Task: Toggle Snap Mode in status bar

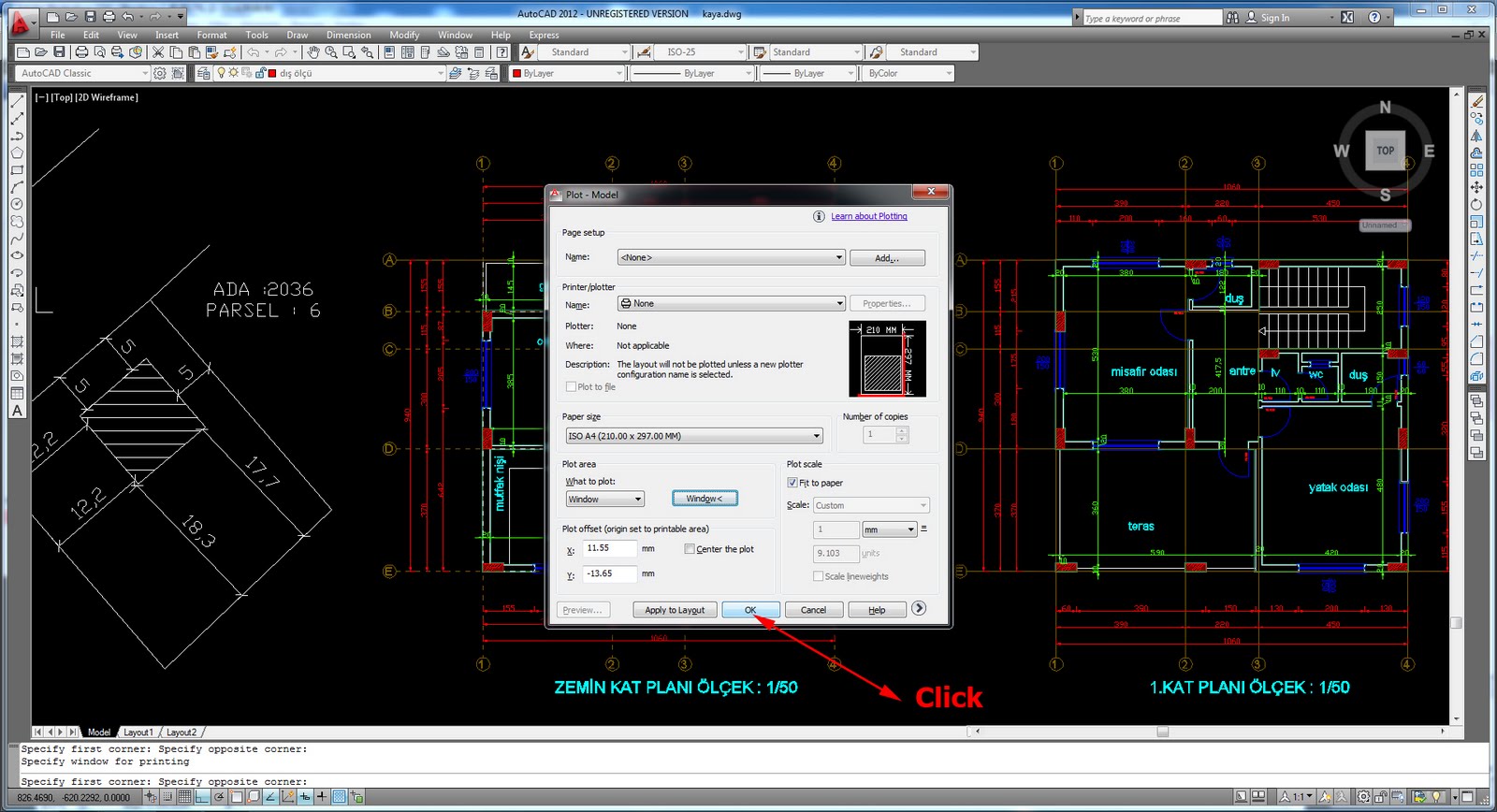Action: (x=168, y=797)
